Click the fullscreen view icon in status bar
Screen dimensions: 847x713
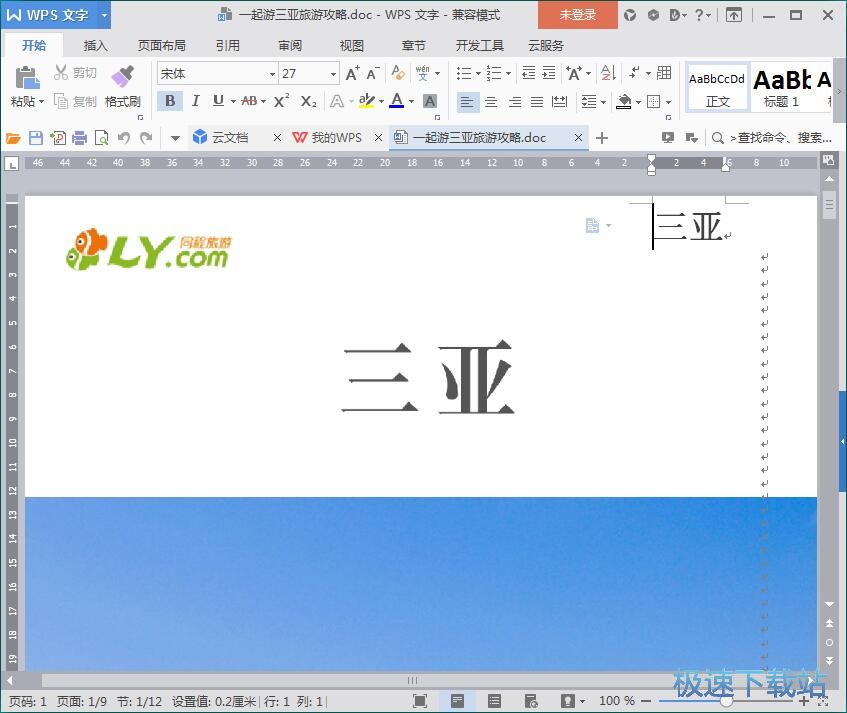point(420,701)
